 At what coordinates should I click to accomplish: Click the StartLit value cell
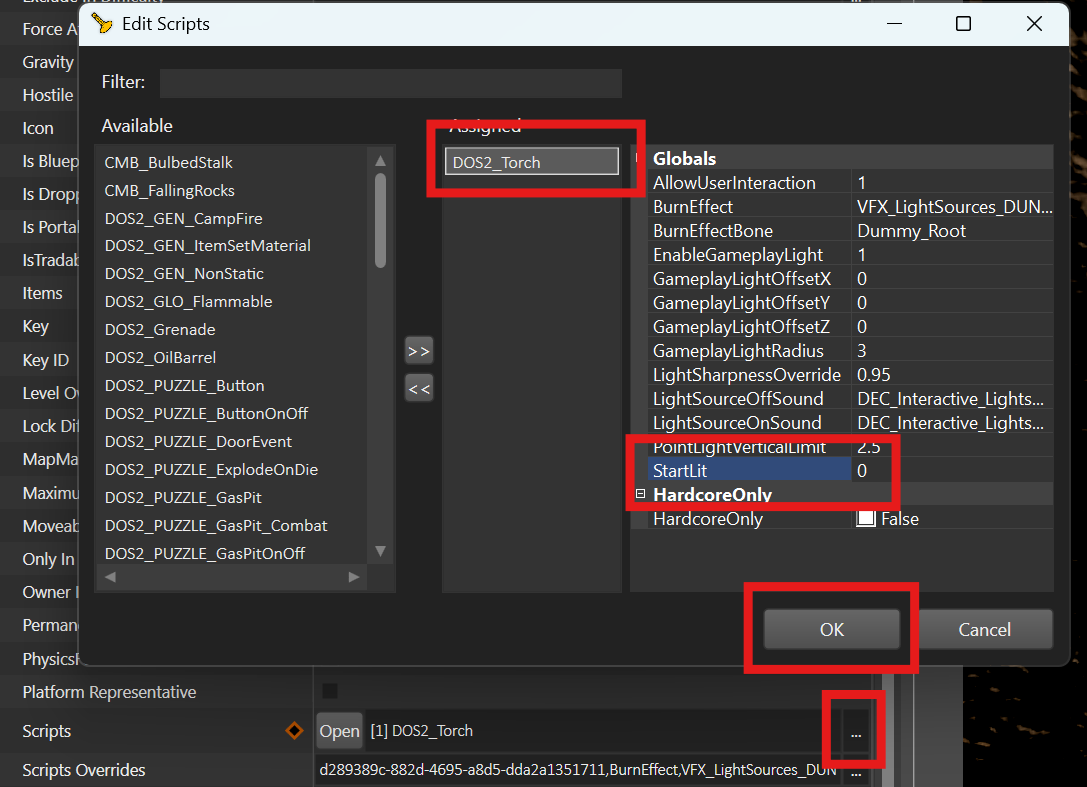(950, 470)
